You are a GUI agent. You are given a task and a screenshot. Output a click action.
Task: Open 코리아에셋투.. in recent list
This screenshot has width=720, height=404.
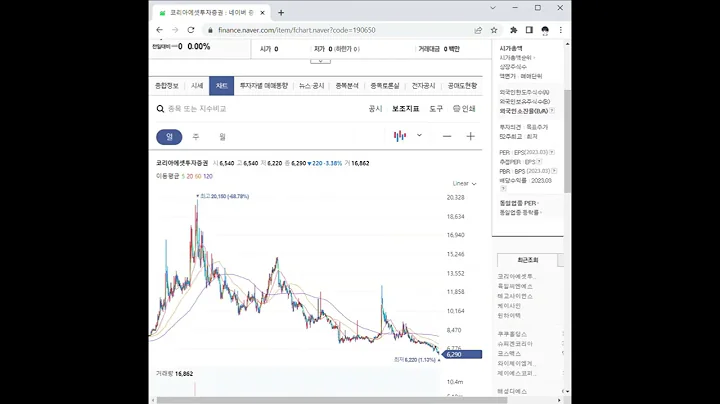click(517, 276)
